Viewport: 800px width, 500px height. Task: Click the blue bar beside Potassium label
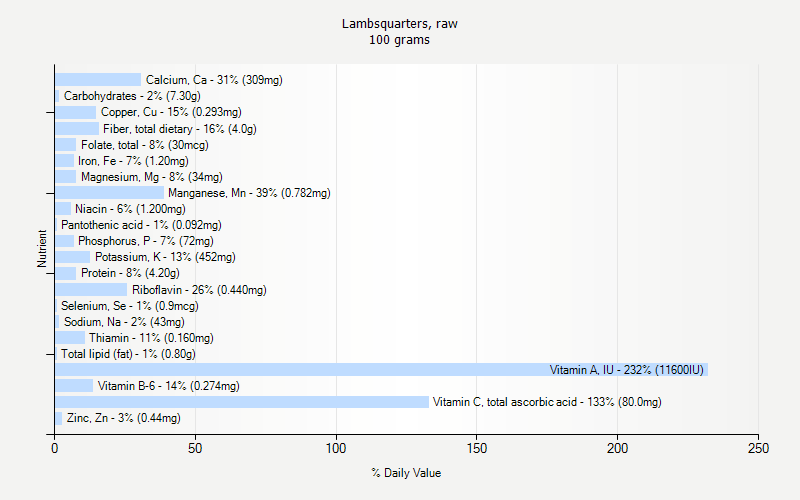(72, 257)
